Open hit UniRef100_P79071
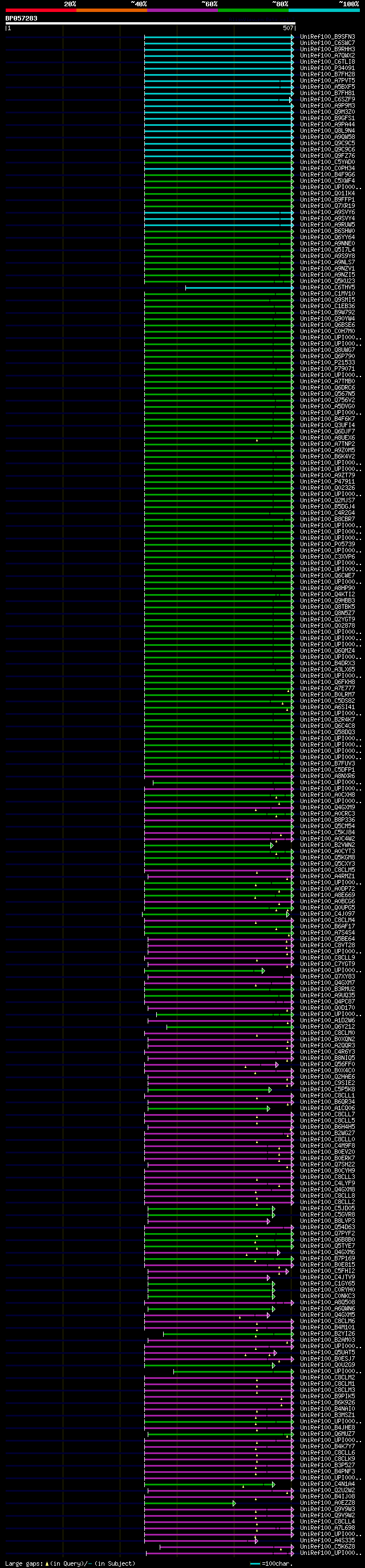The width and height of the screenshot is (365, 1568). click(x=327, y=369)
